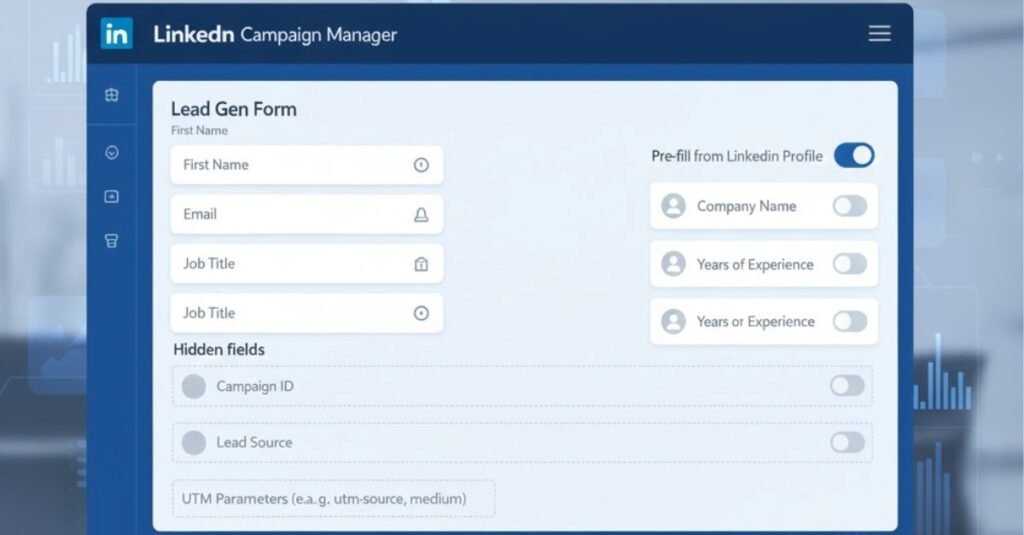The width and height of the screenshot is (1024, 535).
Task: Click the LinkedIn logo icon
Action: coord(116,34)
